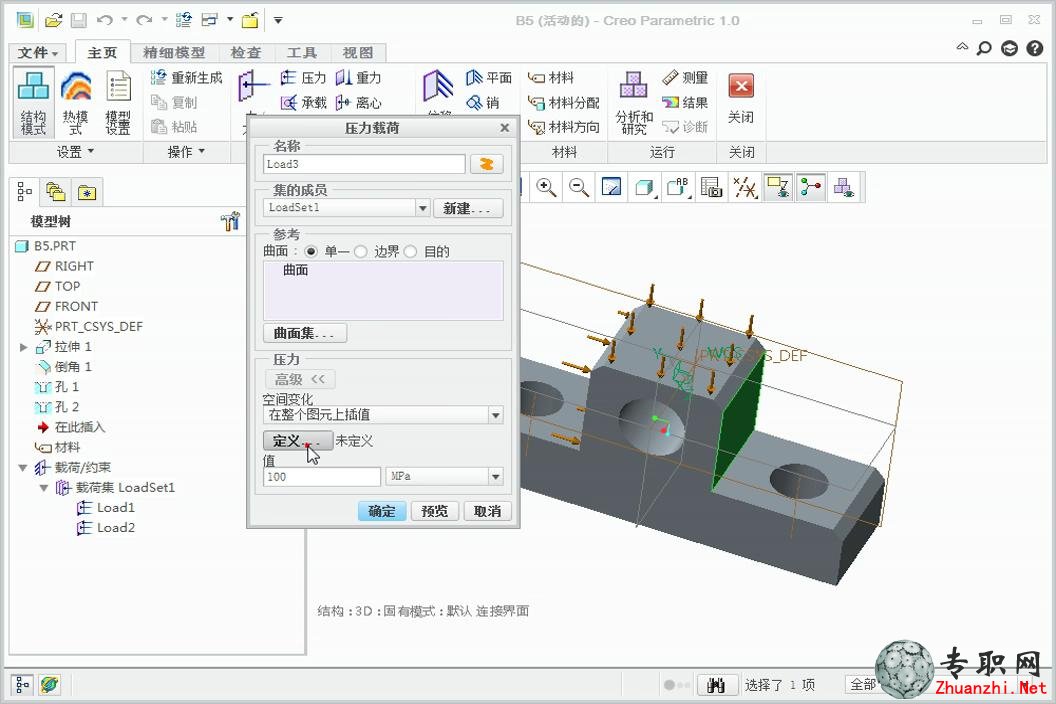1056x704 pixels.
Task: Open the Results (结果) tool
Action: pyautogui.click(x=685, y=102)
